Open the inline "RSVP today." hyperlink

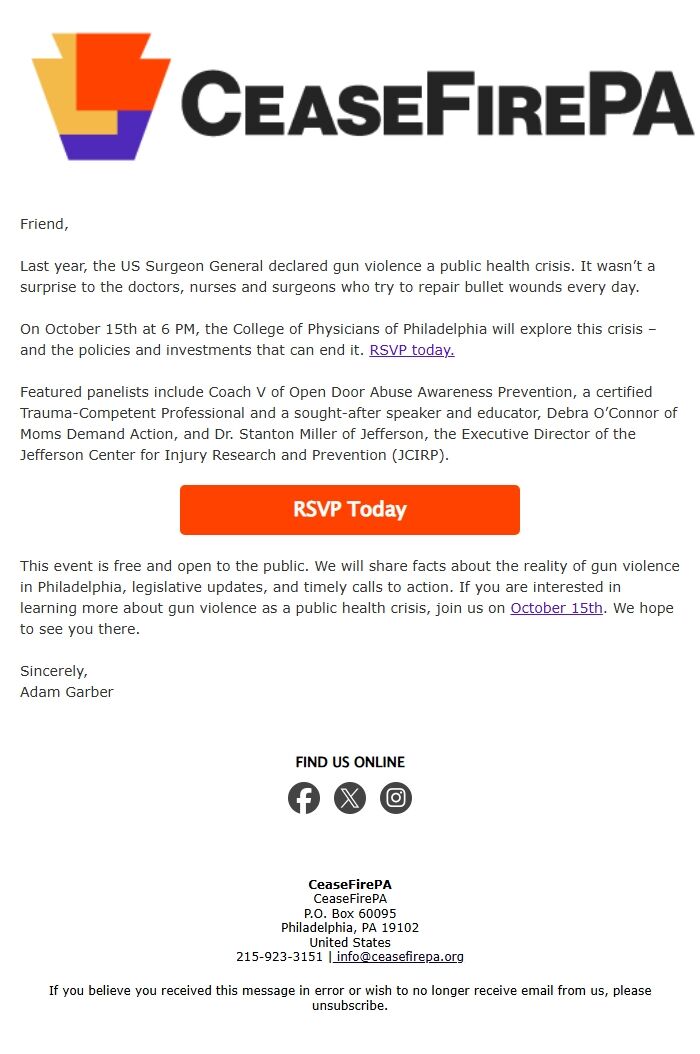click(412, 350)
